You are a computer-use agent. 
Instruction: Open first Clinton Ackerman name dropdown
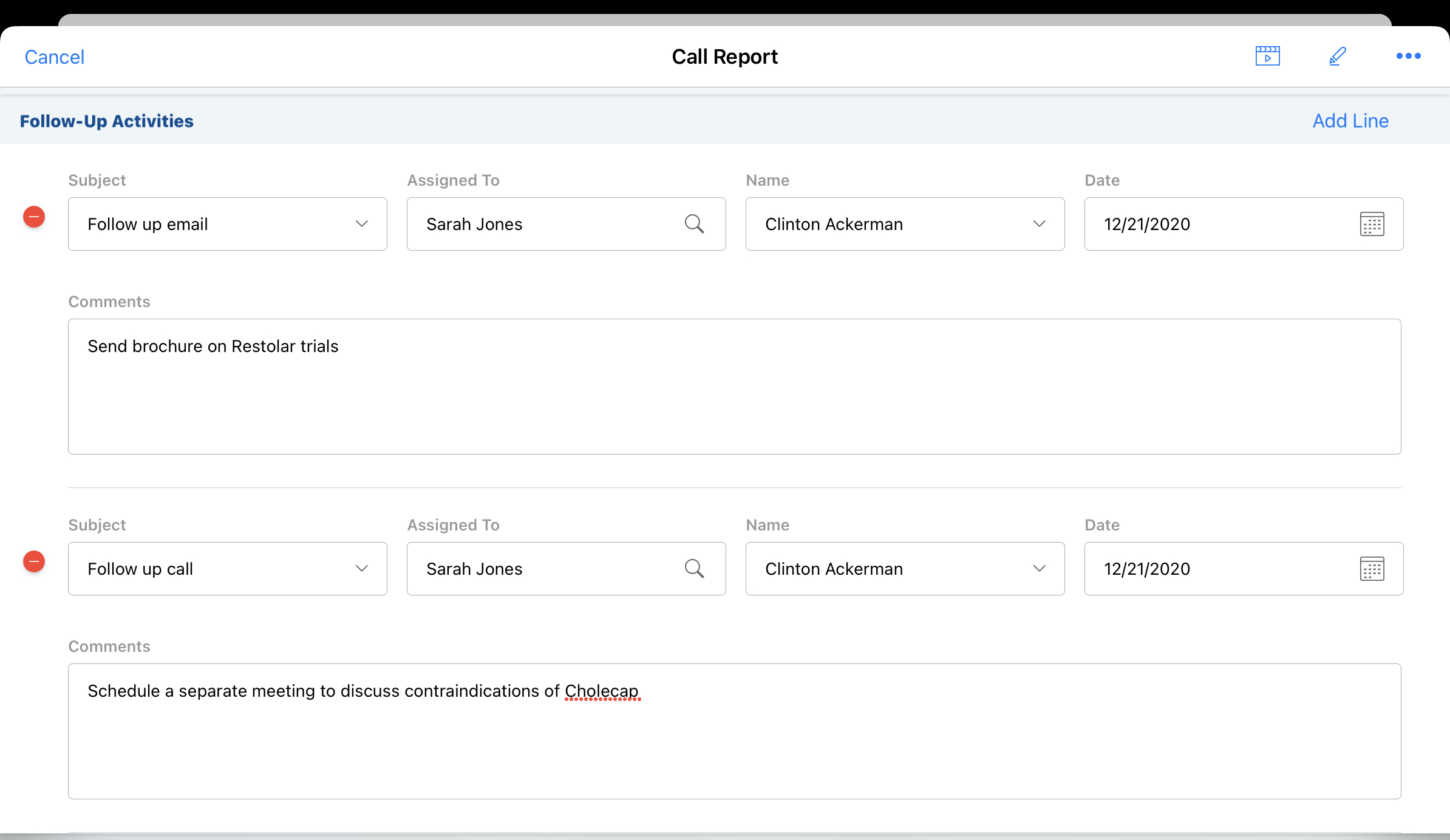(1039, 224)
